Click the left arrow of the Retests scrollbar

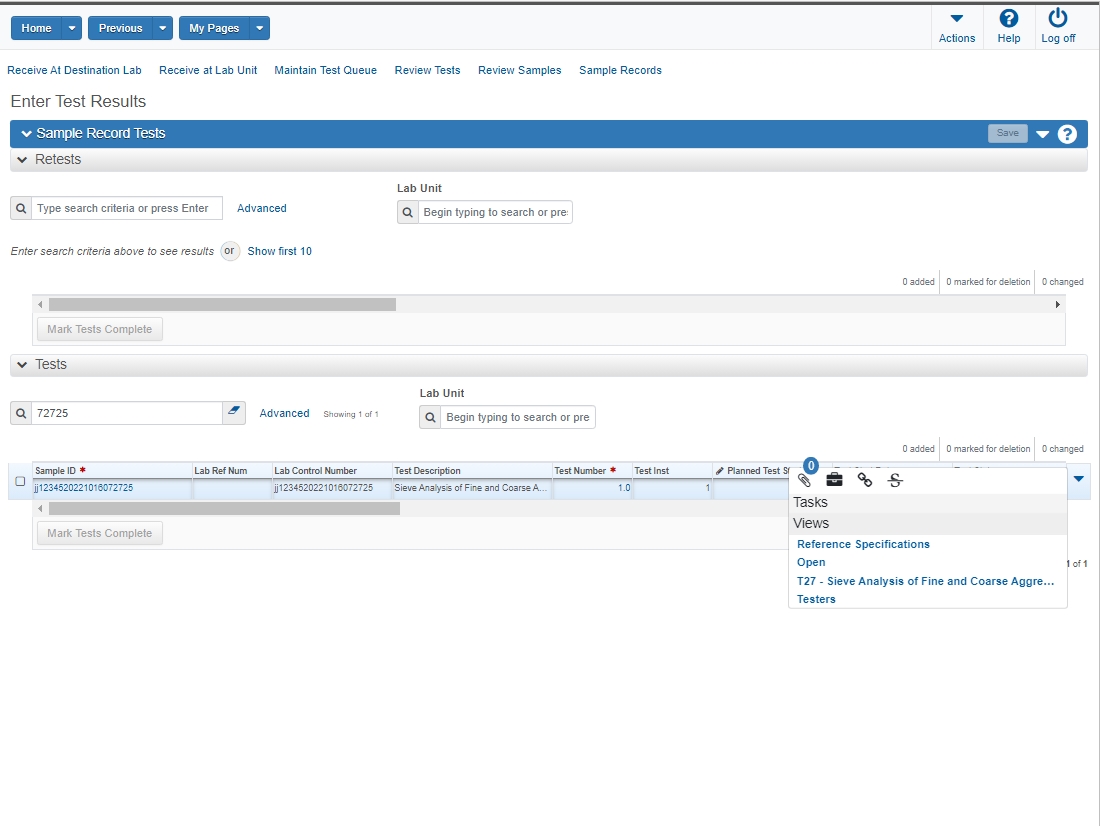tap(40, 305)
